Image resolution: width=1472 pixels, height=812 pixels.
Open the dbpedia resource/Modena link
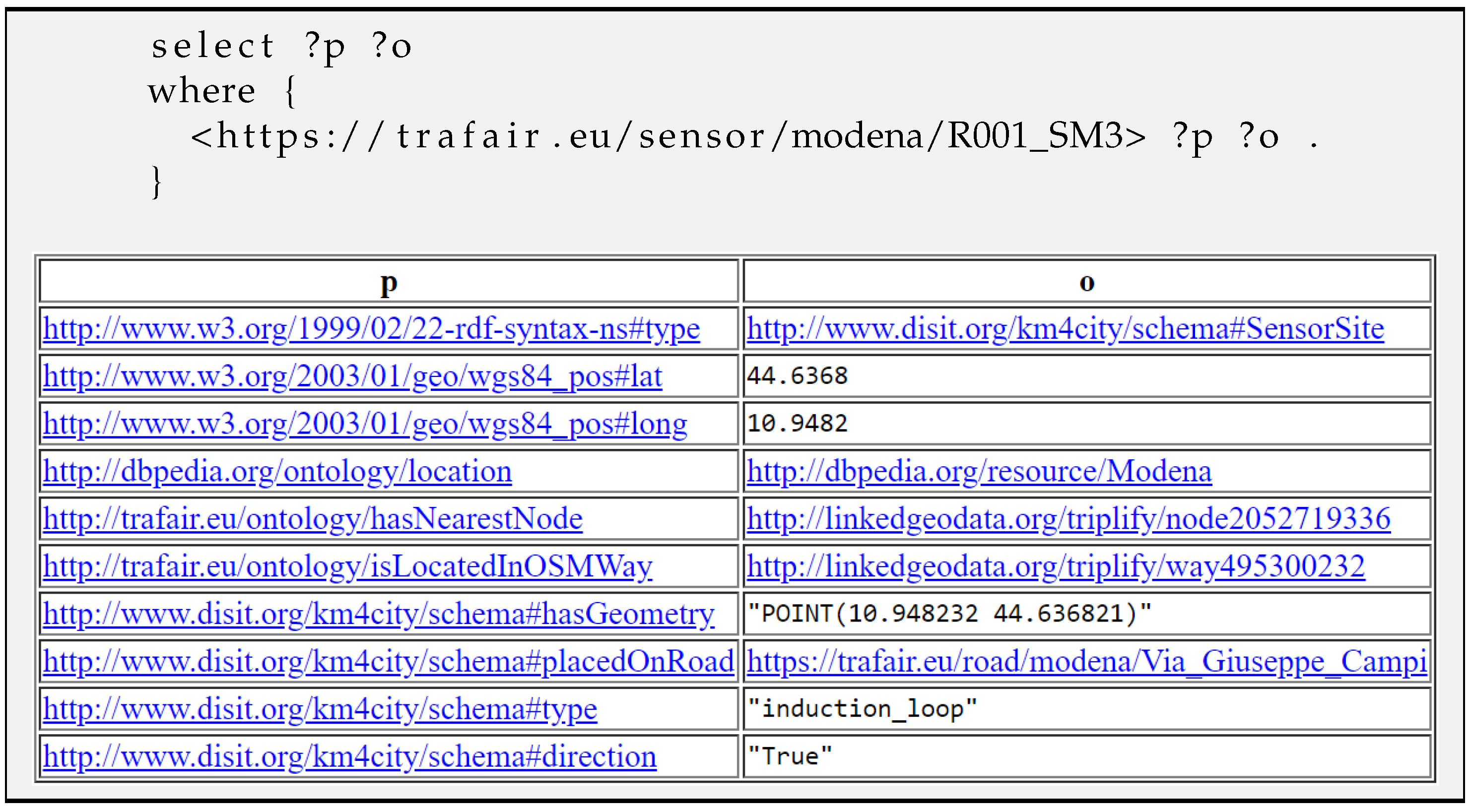pyautogui.click(x=979, y=472)
